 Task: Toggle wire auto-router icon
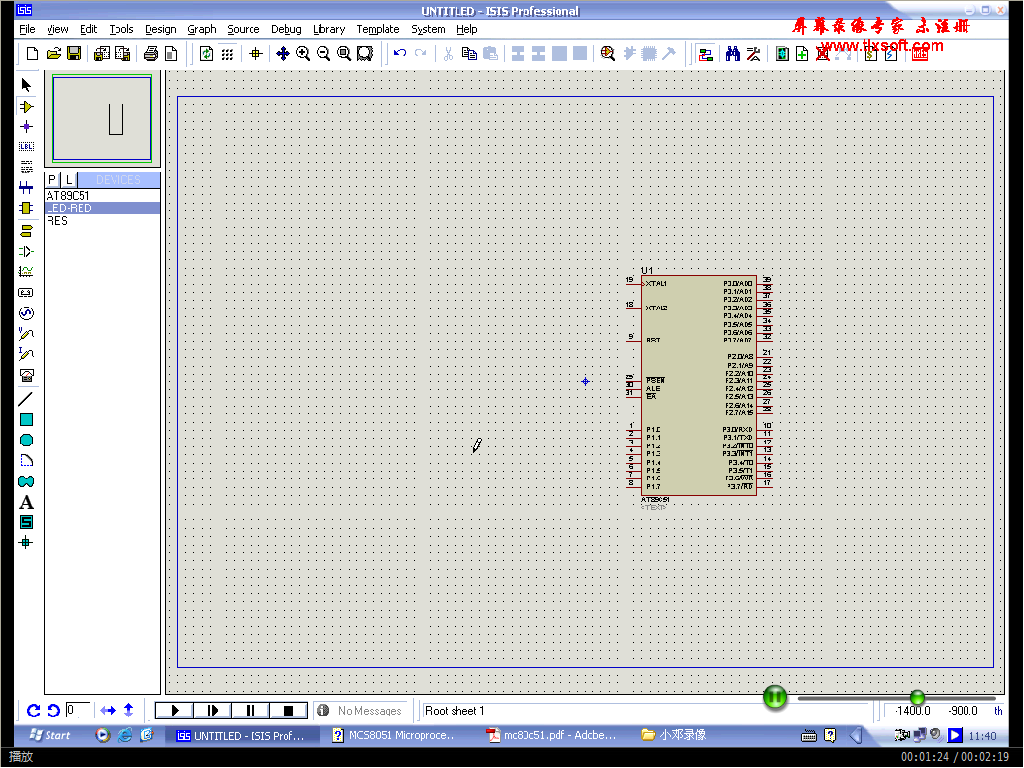(705, 54)
